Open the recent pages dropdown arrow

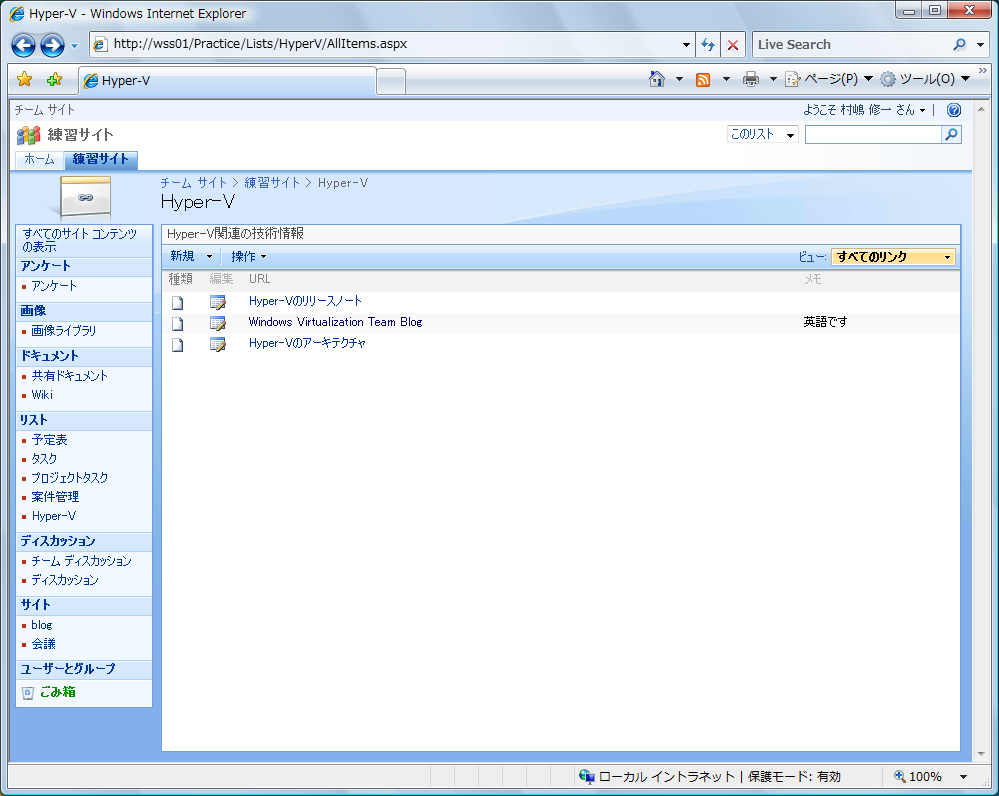coord(75,45)
